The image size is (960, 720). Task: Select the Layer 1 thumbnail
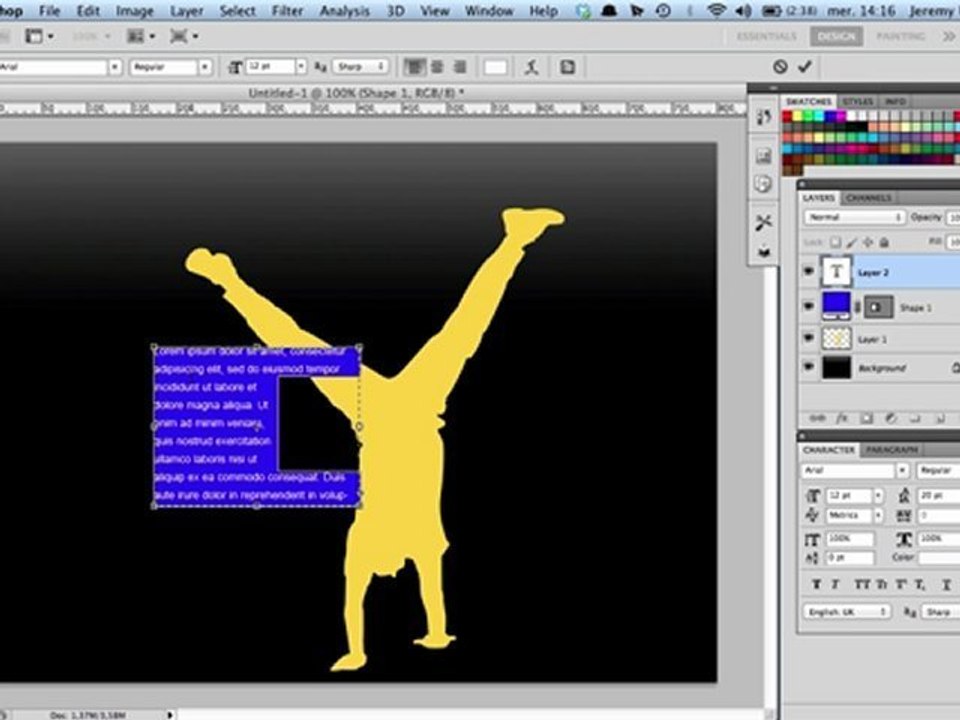point(836,338)
